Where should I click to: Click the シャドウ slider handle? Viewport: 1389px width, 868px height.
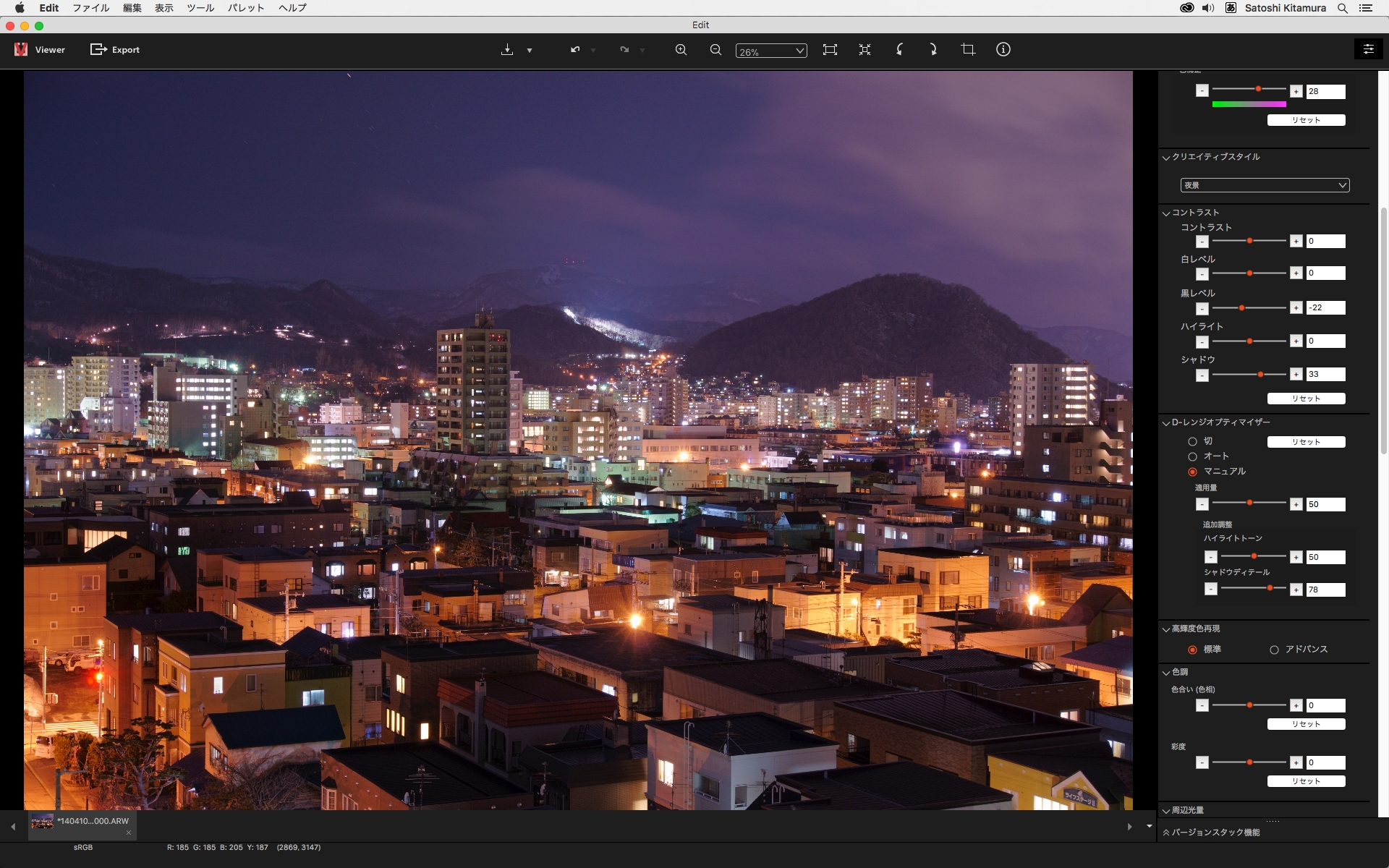(x=1260, y=375)
